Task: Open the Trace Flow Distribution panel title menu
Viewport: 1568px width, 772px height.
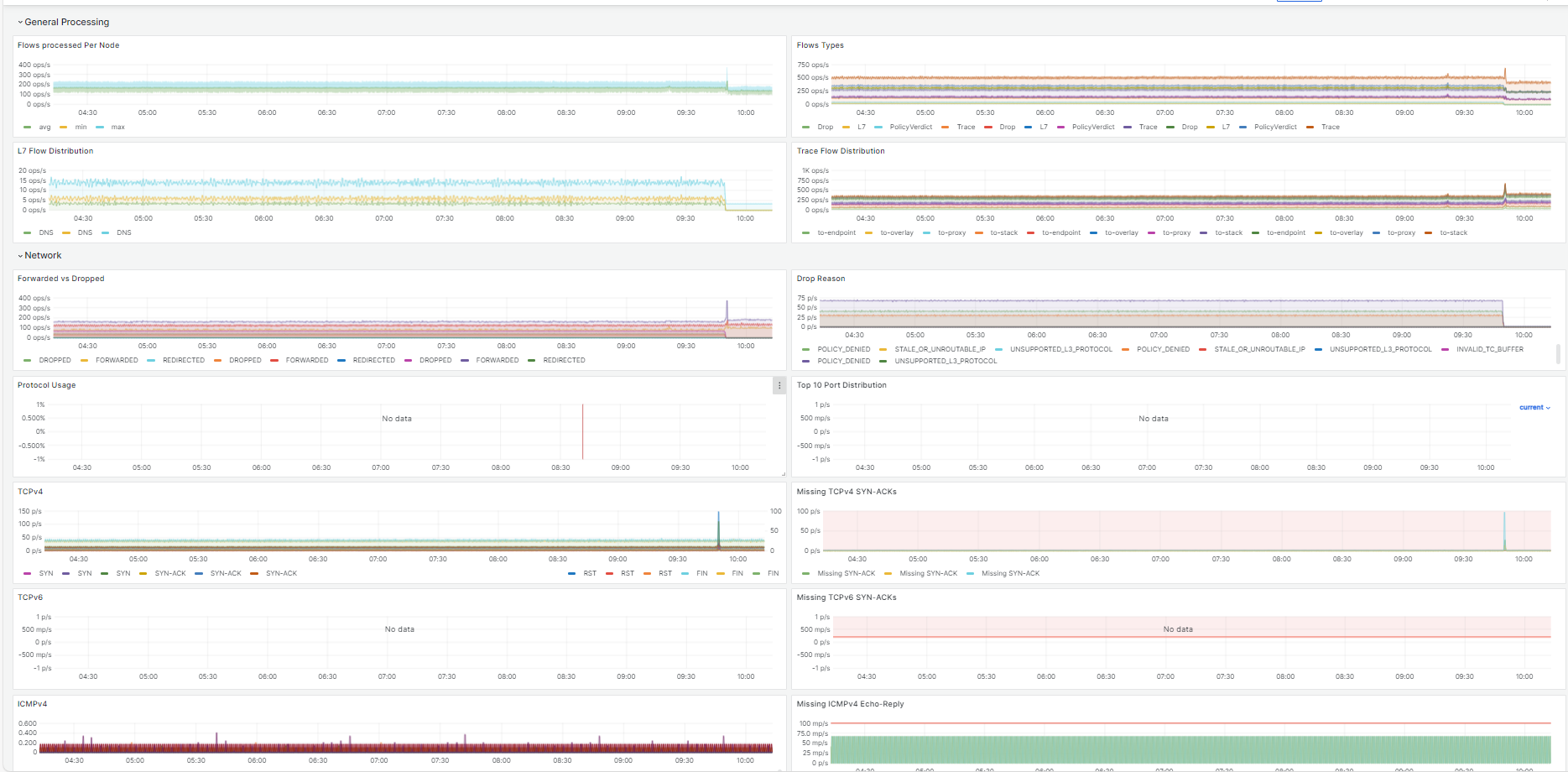Action: coord(841,151)
